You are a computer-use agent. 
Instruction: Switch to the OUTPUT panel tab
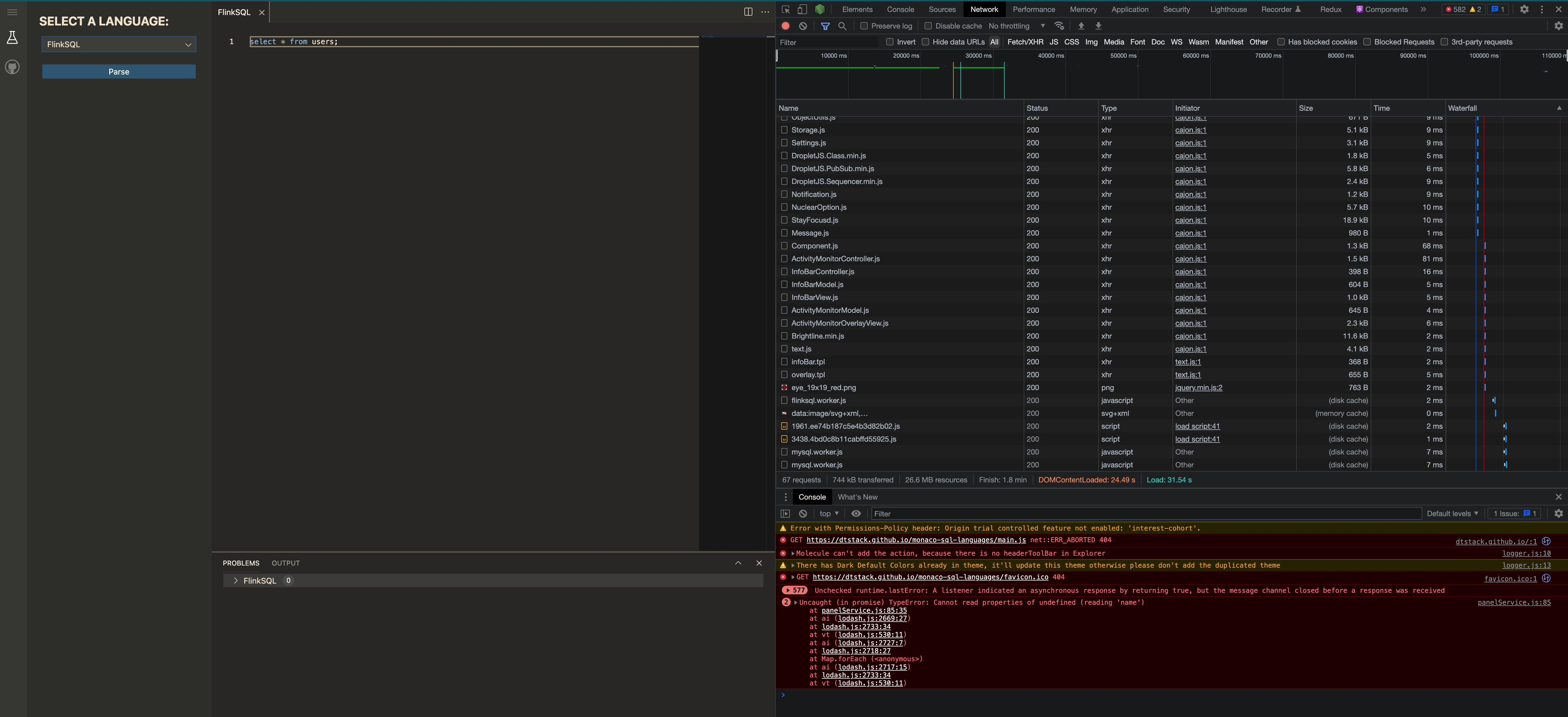pyautogui.click(x=285, y=563)
